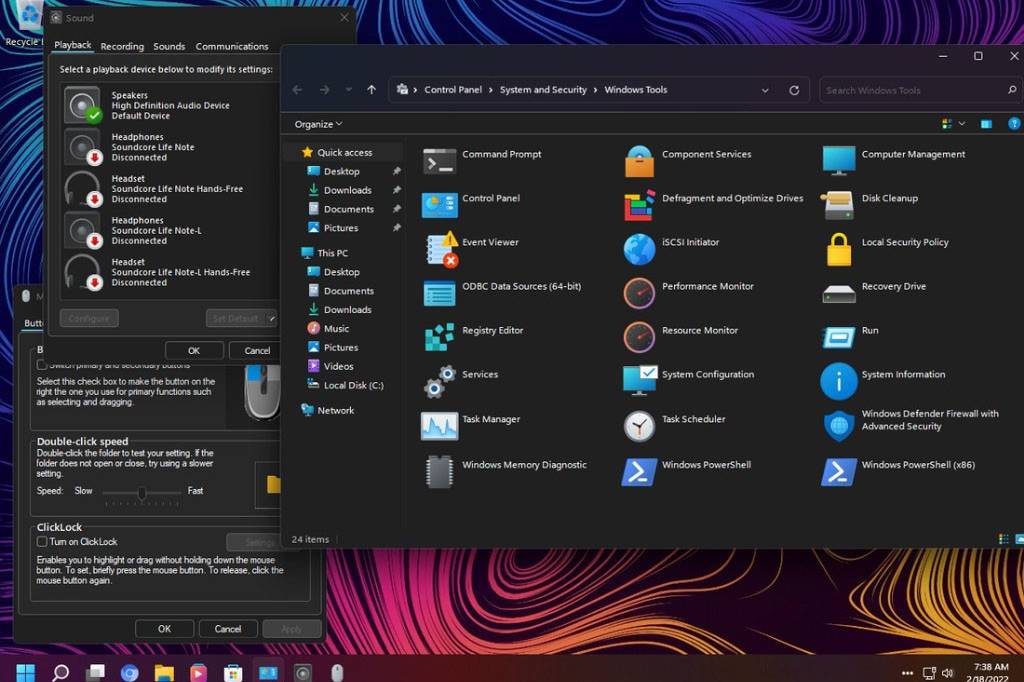Launch the Event Viewer icon
1024x682 pixels.
click(440, 249)
